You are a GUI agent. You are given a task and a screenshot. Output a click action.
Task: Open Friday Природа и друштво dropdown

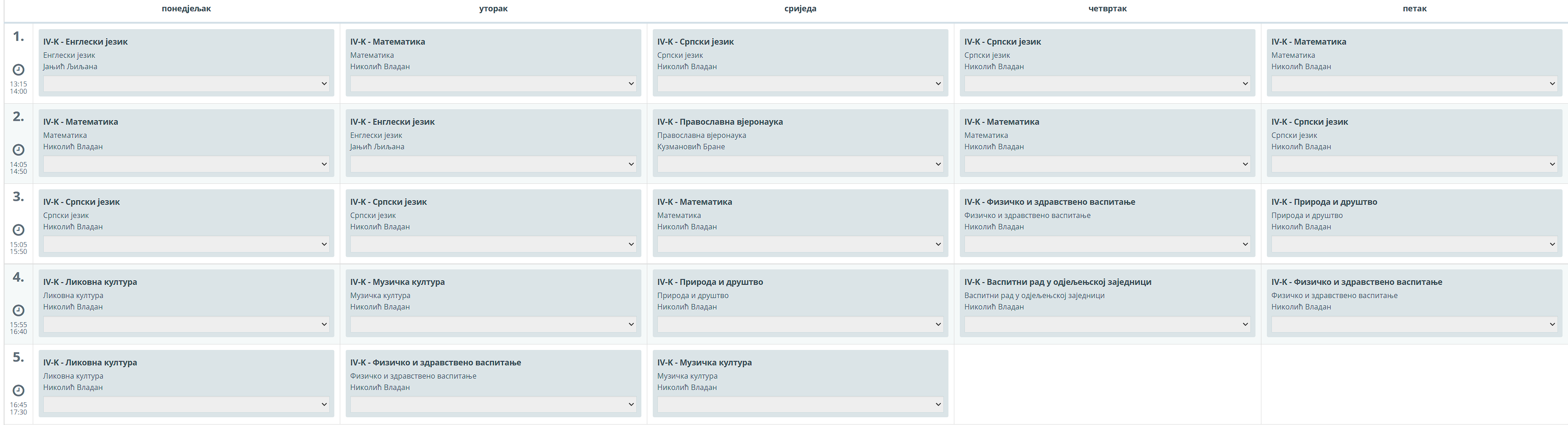1414,244
